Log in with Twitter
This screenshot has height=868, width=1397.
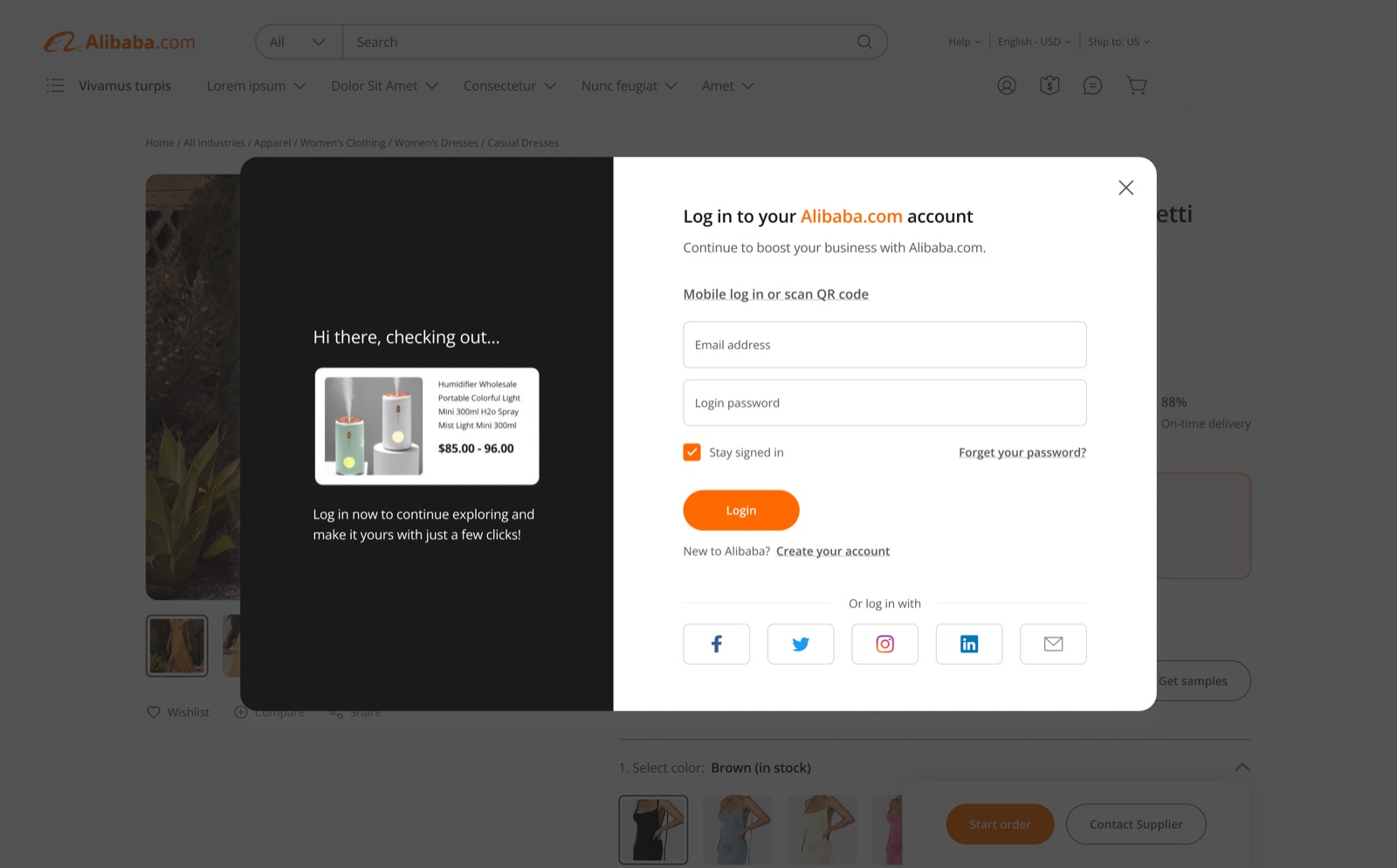801,644
